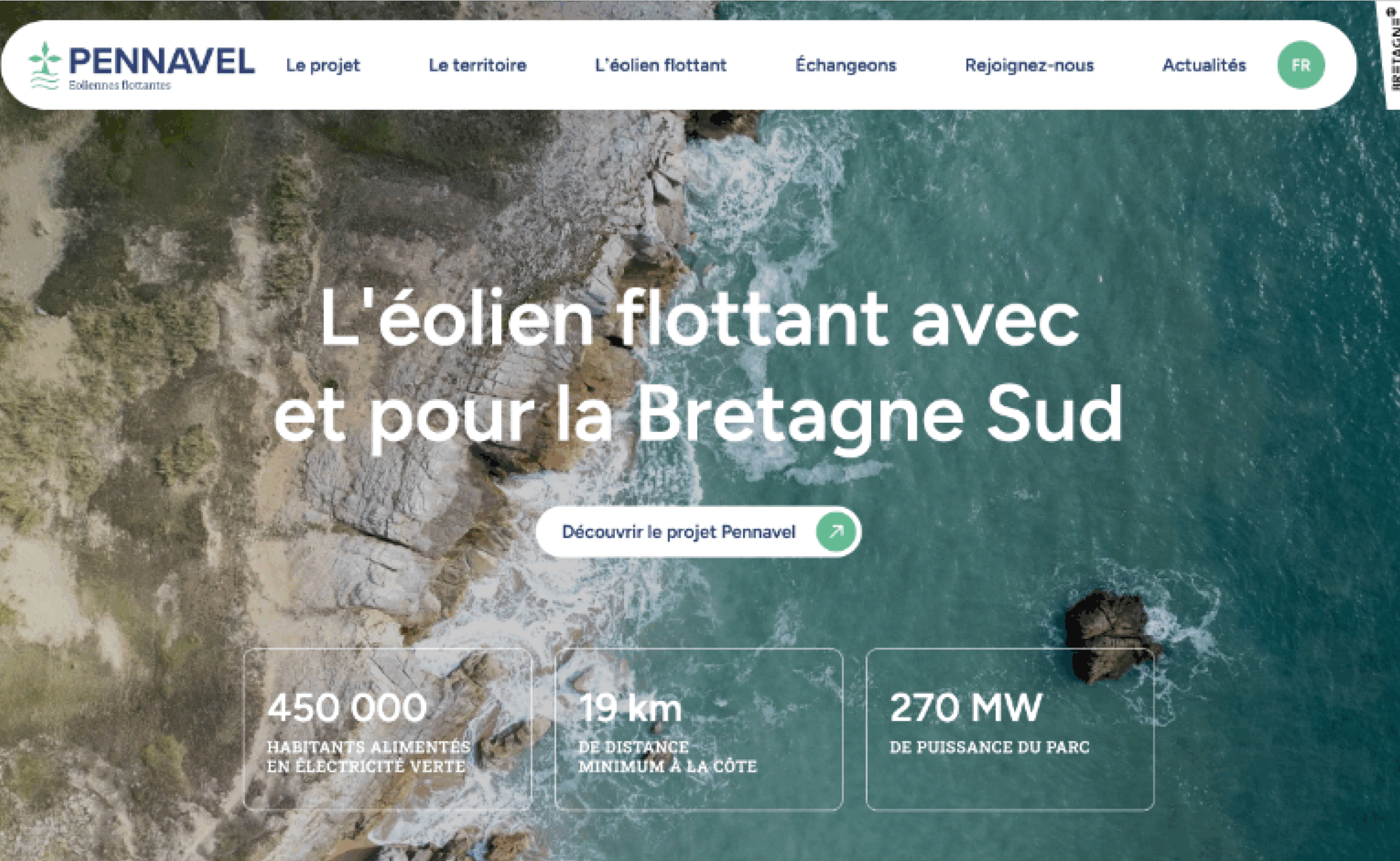1400x861 pixels.
Task: Click the green arrow icon on Découvrir button
Action: click(836, 531)
